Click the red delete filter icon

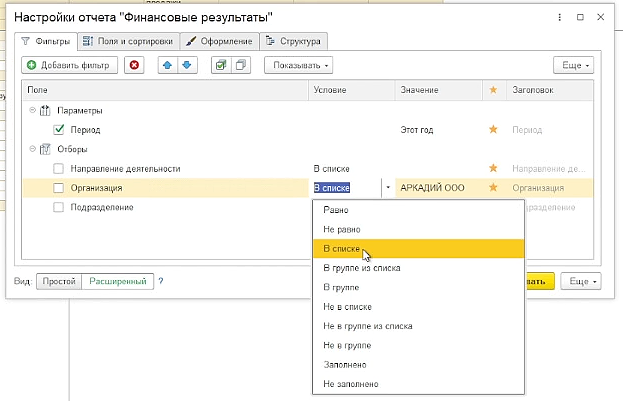coord(134,65)
